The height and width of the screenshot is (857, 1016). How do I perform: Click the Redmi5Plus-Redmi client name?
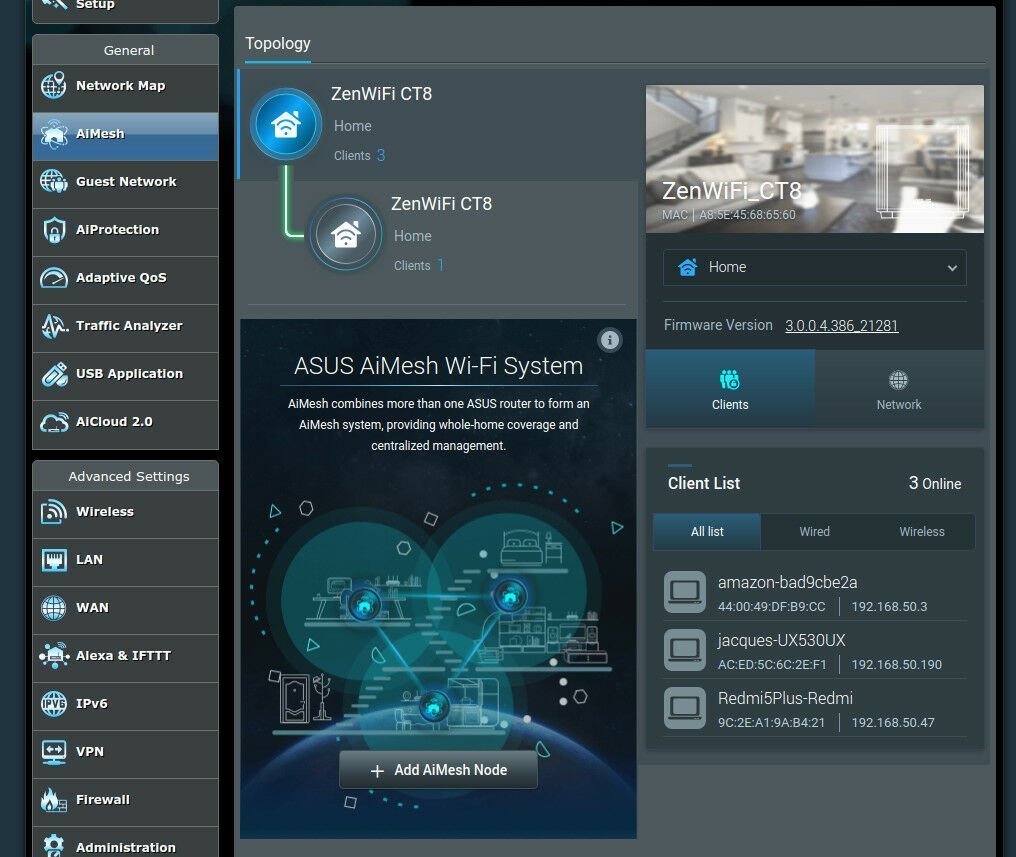[785, 698]
